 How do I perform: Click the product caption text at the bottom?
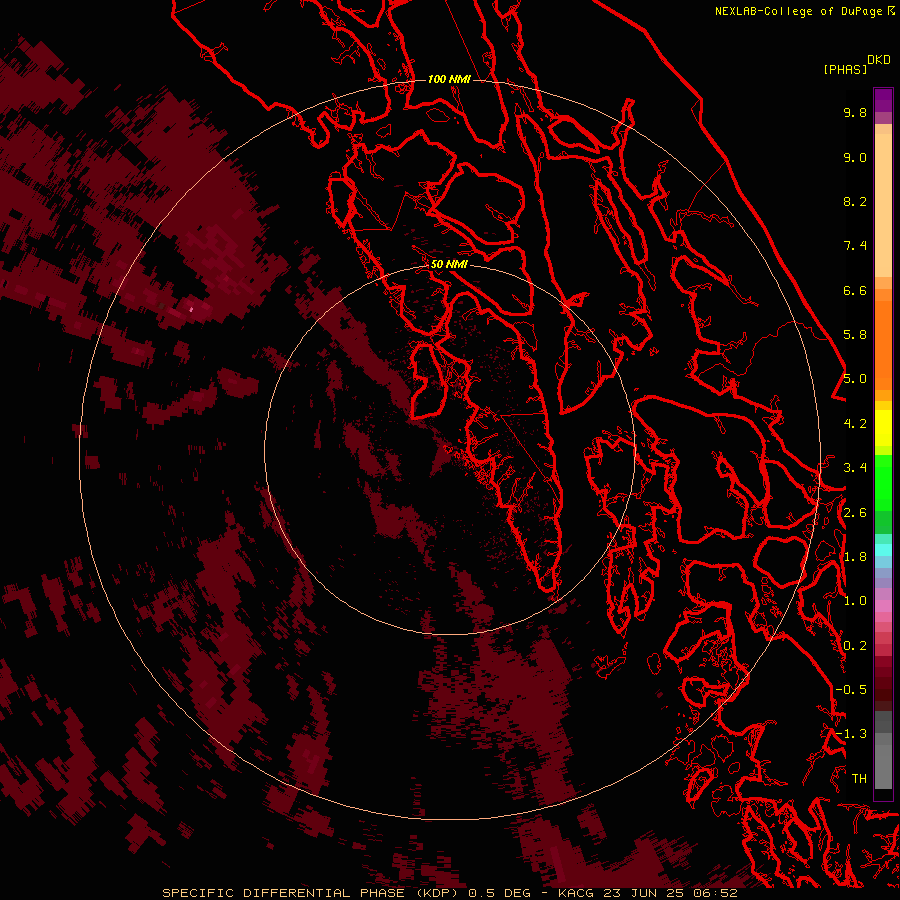pos(449,893)
